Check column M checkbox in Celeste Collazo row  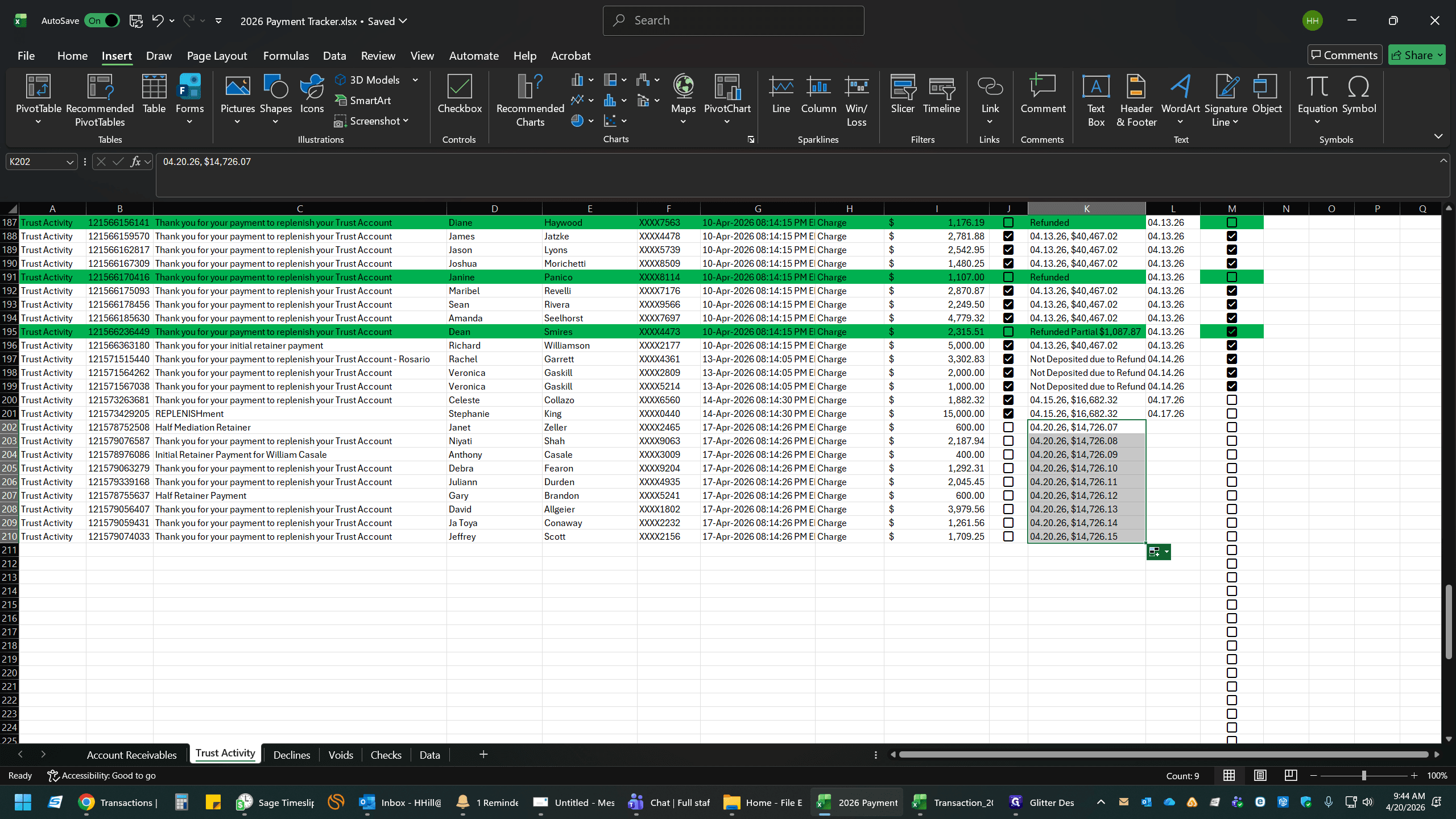click(x=1232, y=400)
